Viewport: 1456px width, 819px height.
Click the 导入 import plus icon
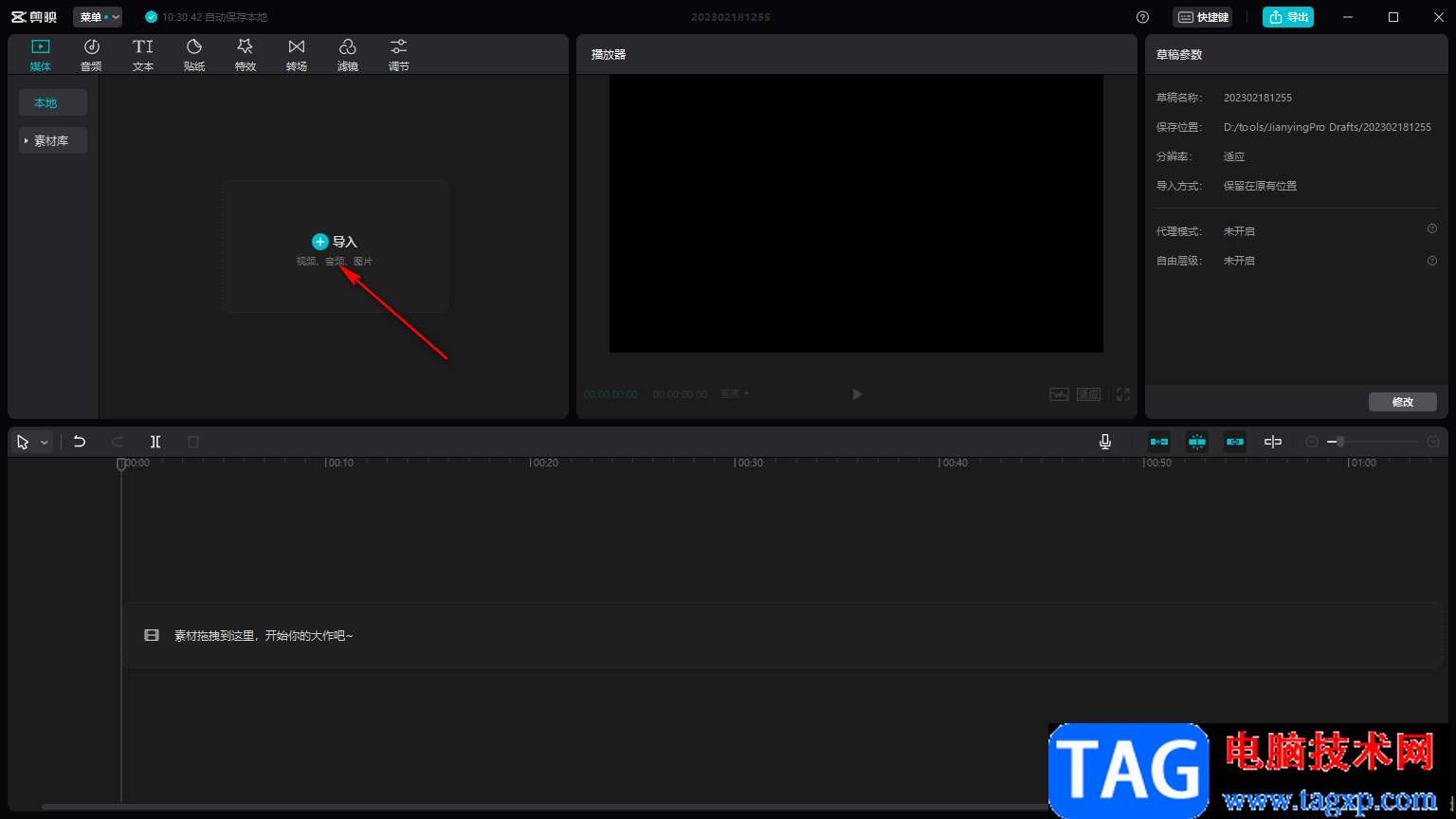(x=320, y=242)
